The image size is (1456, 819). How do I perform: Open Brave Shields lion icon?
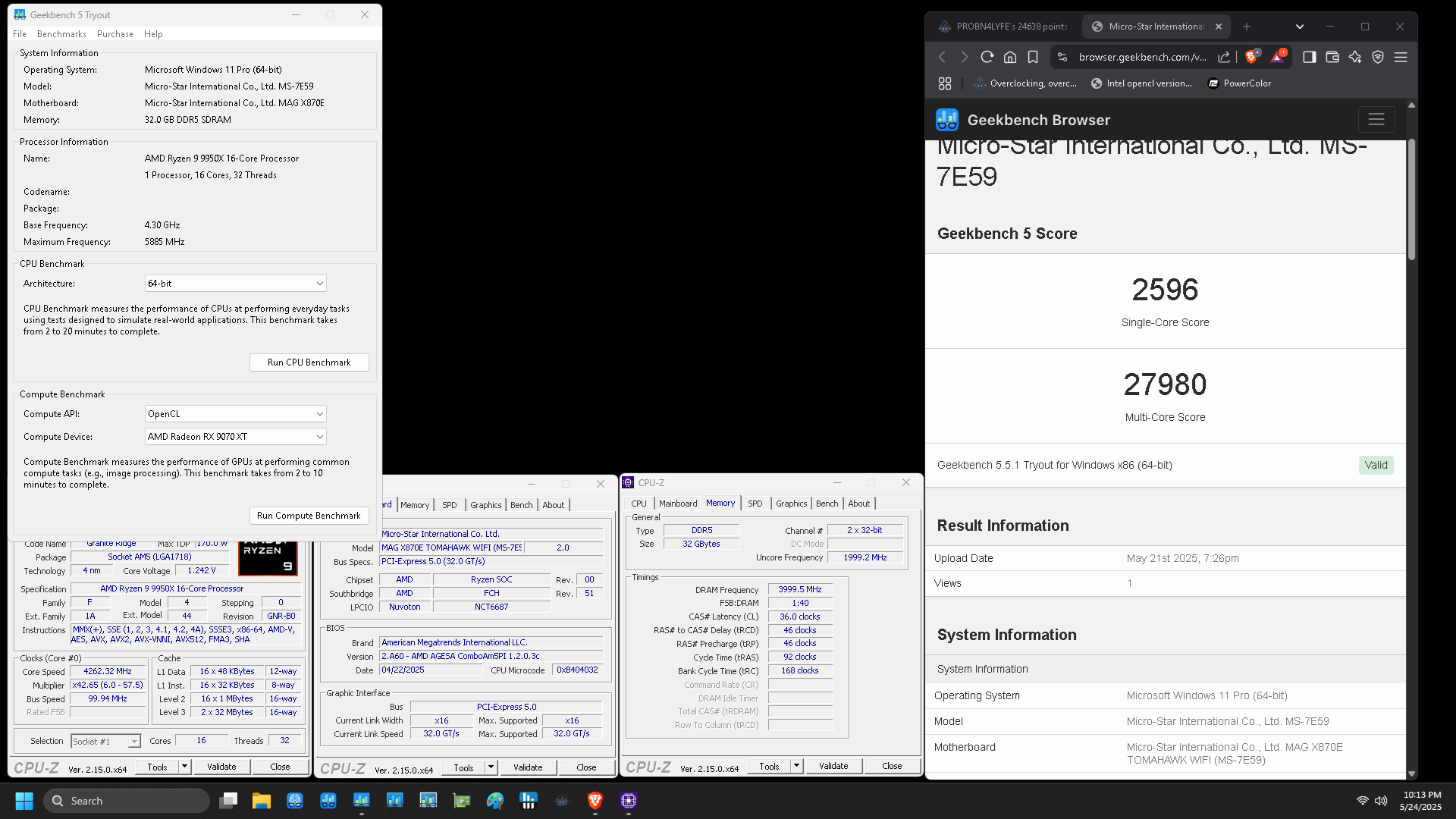[1251, 57]
